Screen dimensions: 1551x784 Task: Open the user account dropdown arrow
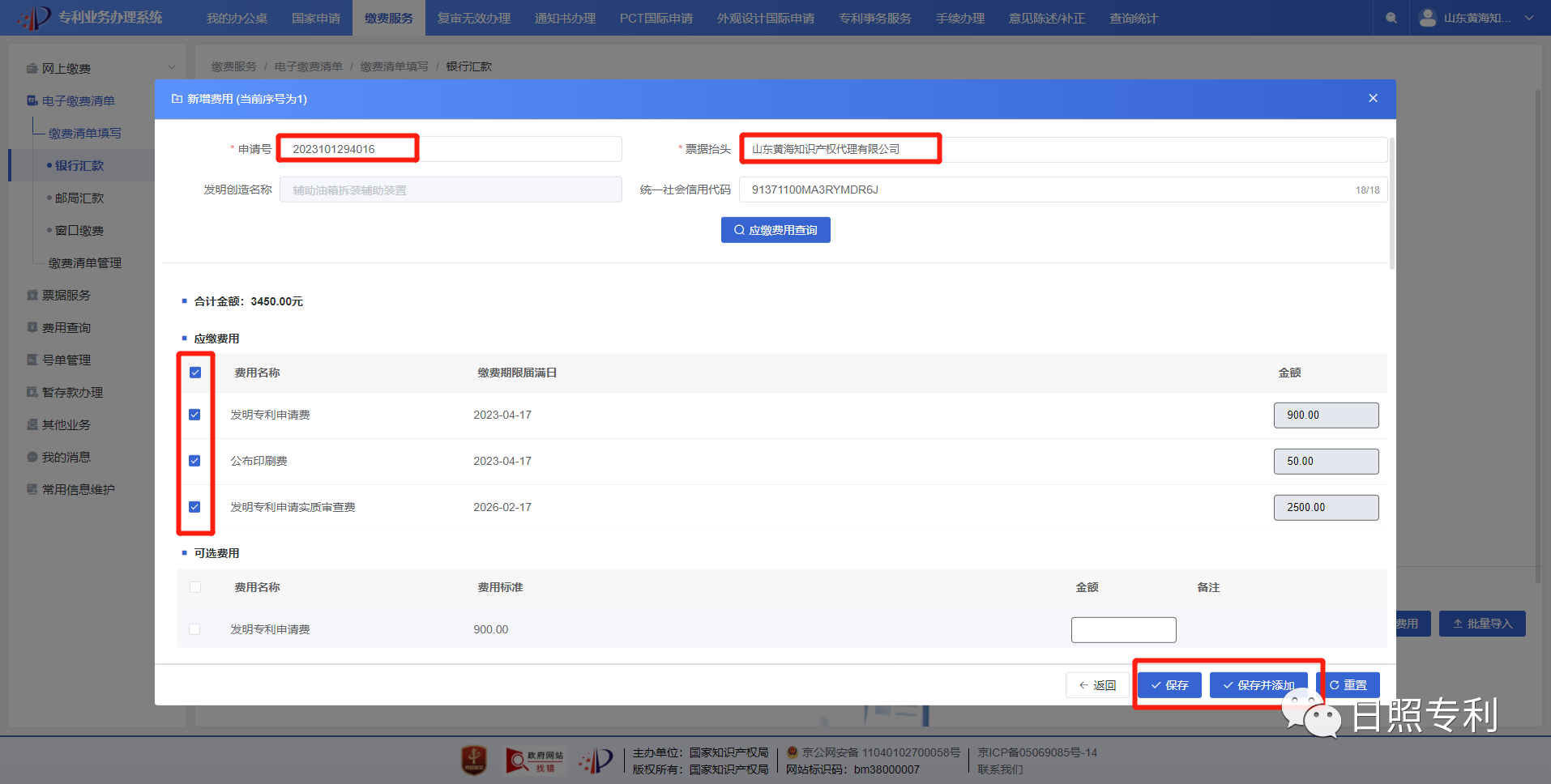click(x=1529, y=18)
